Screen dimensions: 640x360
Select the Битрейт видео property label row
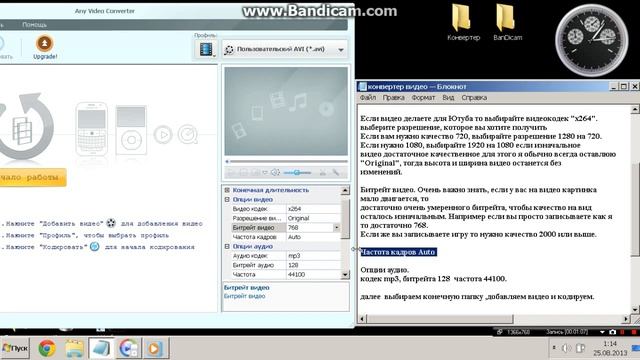[258, 228]
